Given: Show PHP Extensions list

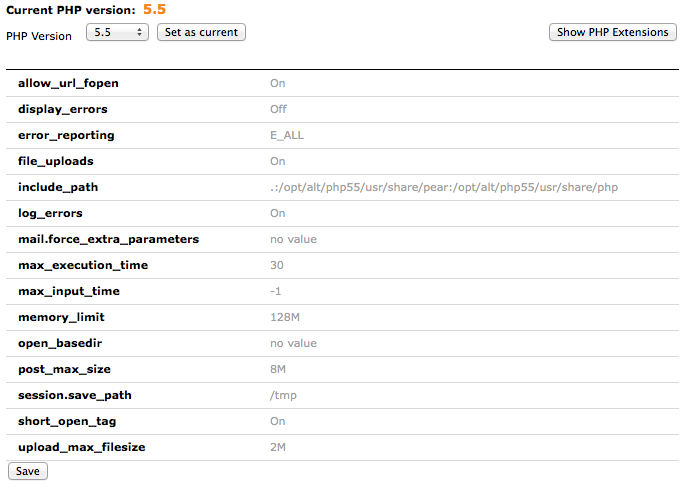Looking at the screenshot, I should [x=613, y=32].
